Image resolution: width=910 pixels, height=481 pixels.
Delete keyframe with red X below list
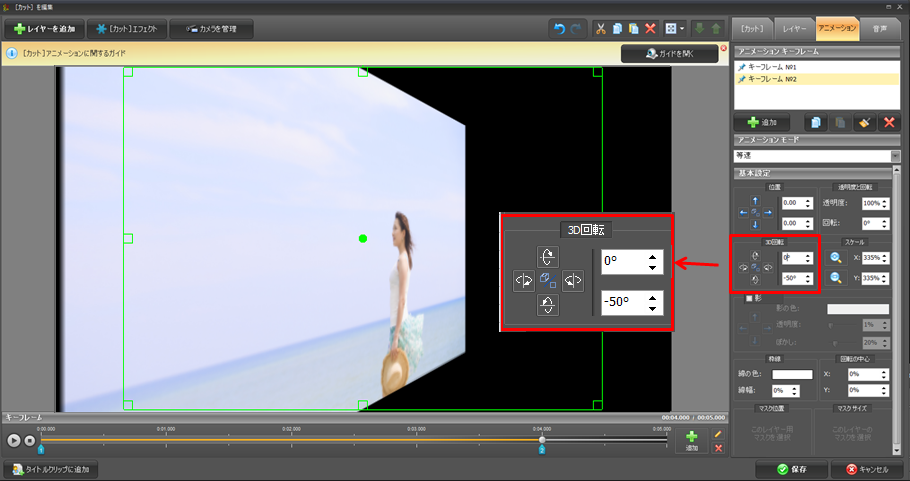coord(889,122)
